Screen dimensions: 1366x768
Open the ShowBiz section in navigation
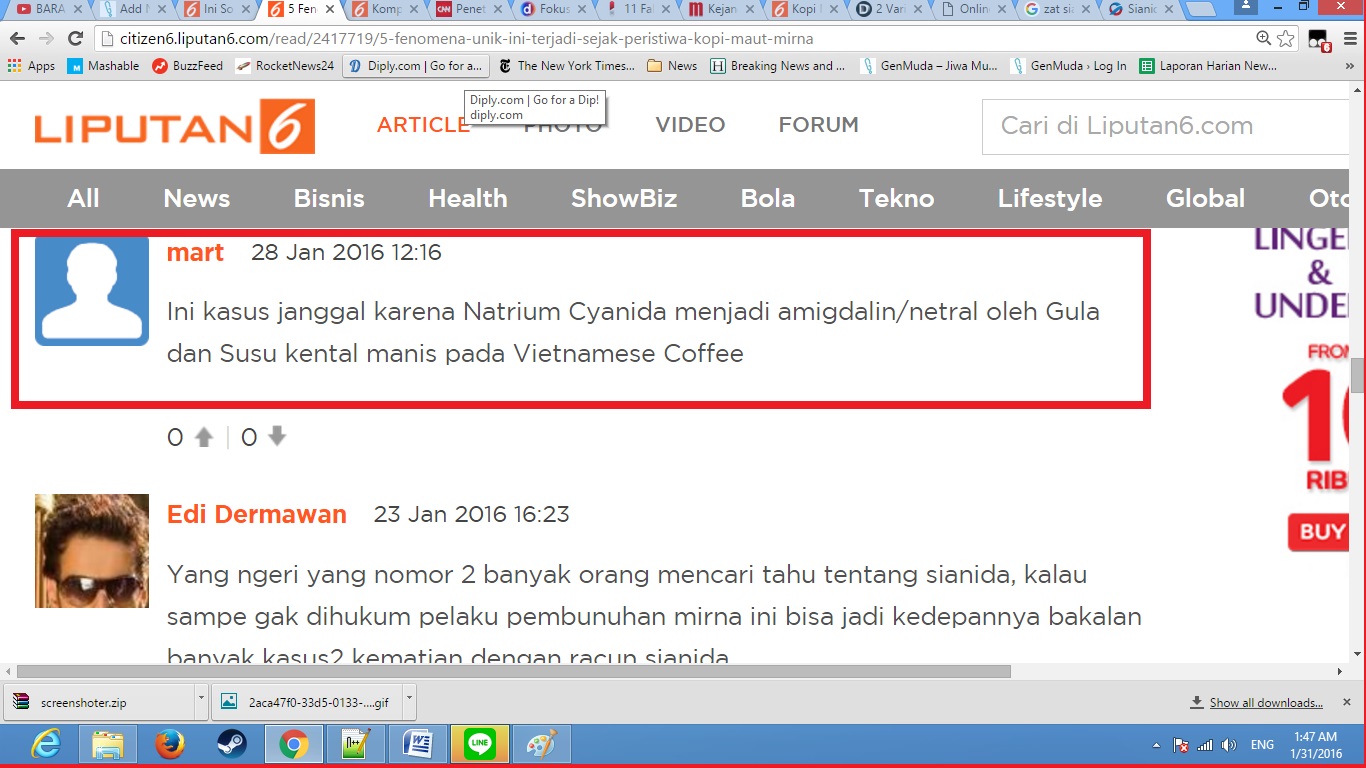624,198
